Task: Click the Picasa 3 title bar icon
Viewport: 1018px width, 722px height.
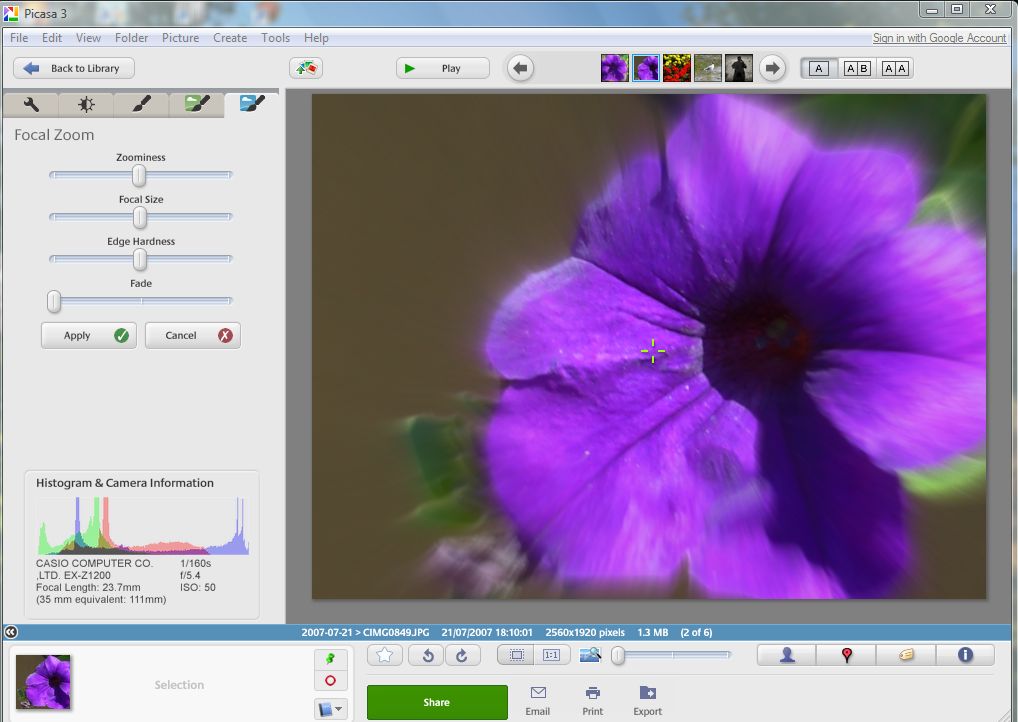Action: (x=11, y=13)
